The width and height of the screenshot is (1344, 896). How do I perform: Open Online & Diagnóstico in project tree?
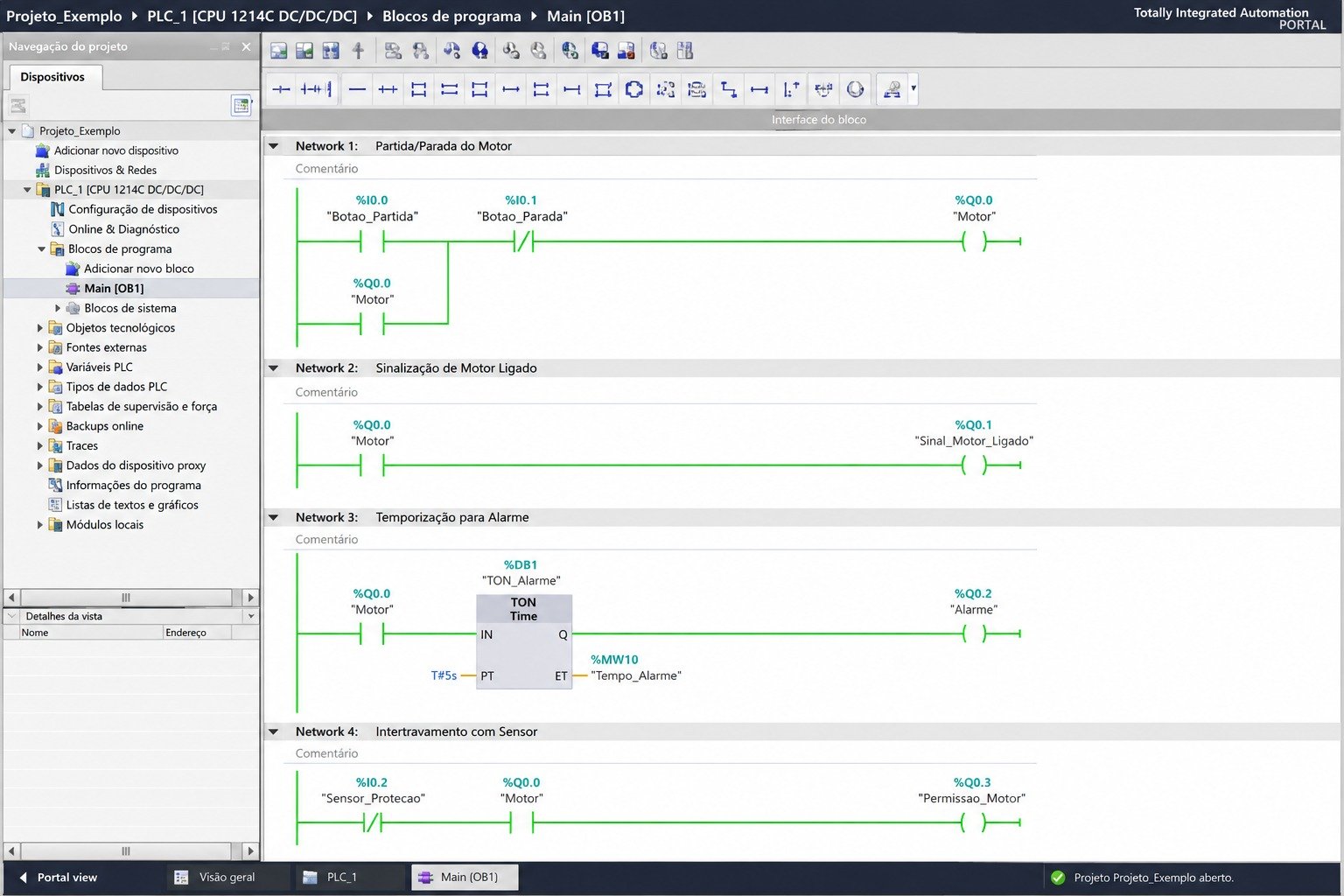coord(124,229)
